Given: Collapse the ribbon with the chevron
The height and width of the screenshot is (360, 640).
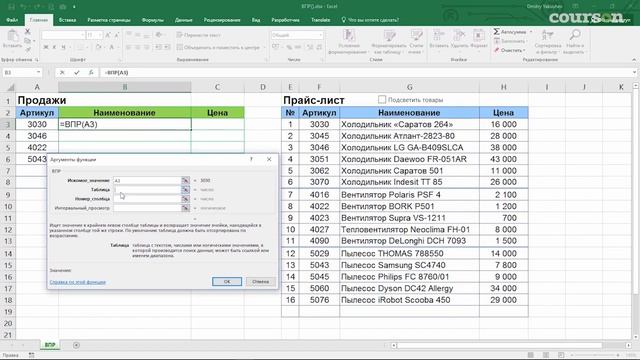Looking at the screenshot, I should [634, 60].
